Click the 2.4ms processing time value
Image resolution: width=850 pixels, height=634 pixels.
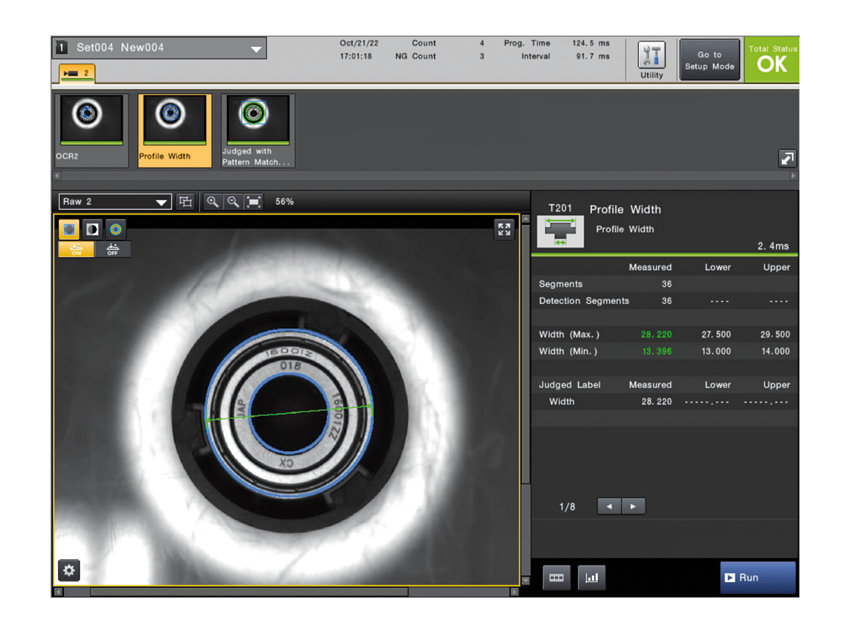773,246
